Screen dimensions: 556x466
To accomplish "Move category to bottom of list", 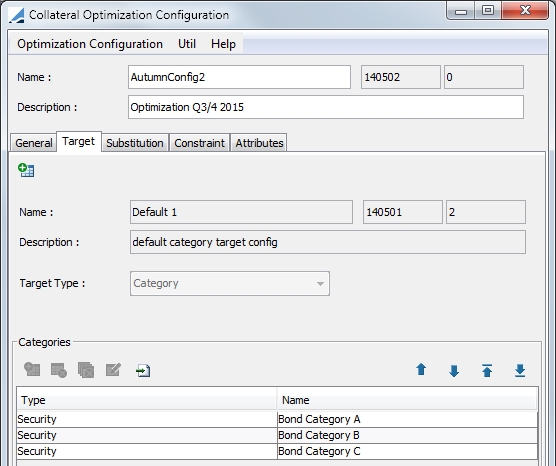I will point(520,371).
